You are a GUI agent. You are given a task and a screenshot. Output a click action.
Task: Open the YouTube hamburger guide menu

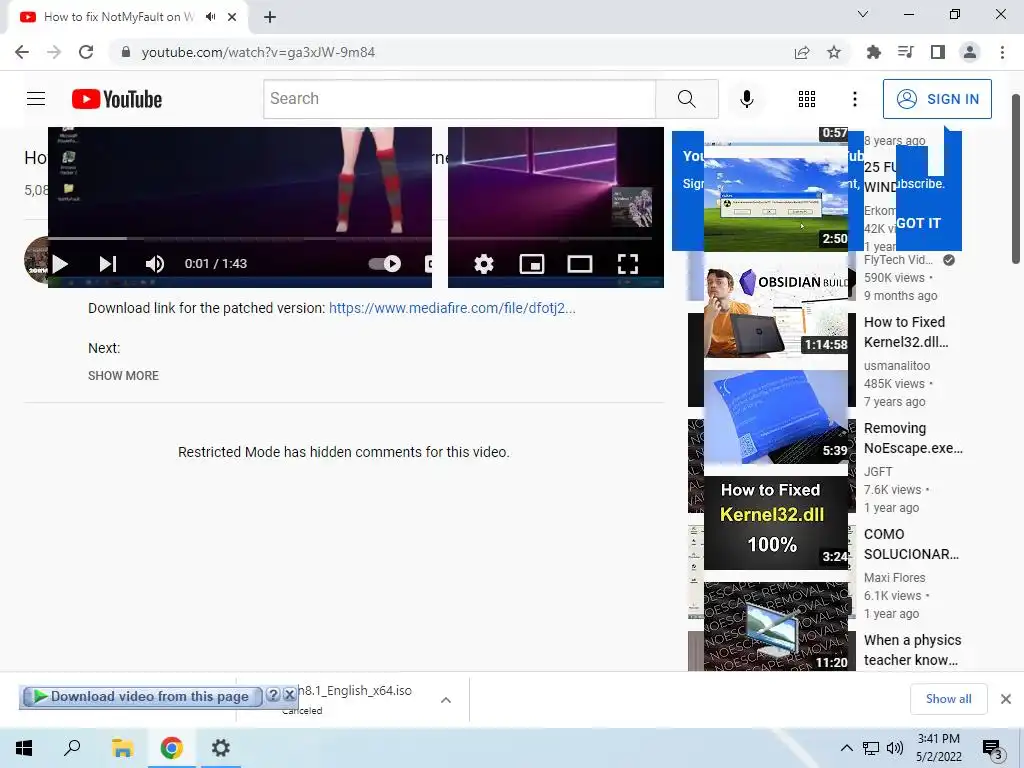36,99
